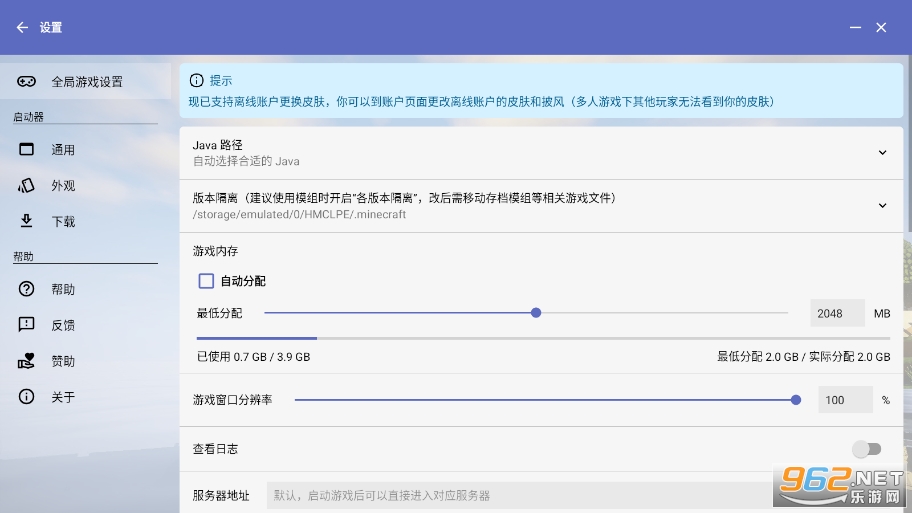Click the 2048 MB memory input field

(x=837, y=313)
